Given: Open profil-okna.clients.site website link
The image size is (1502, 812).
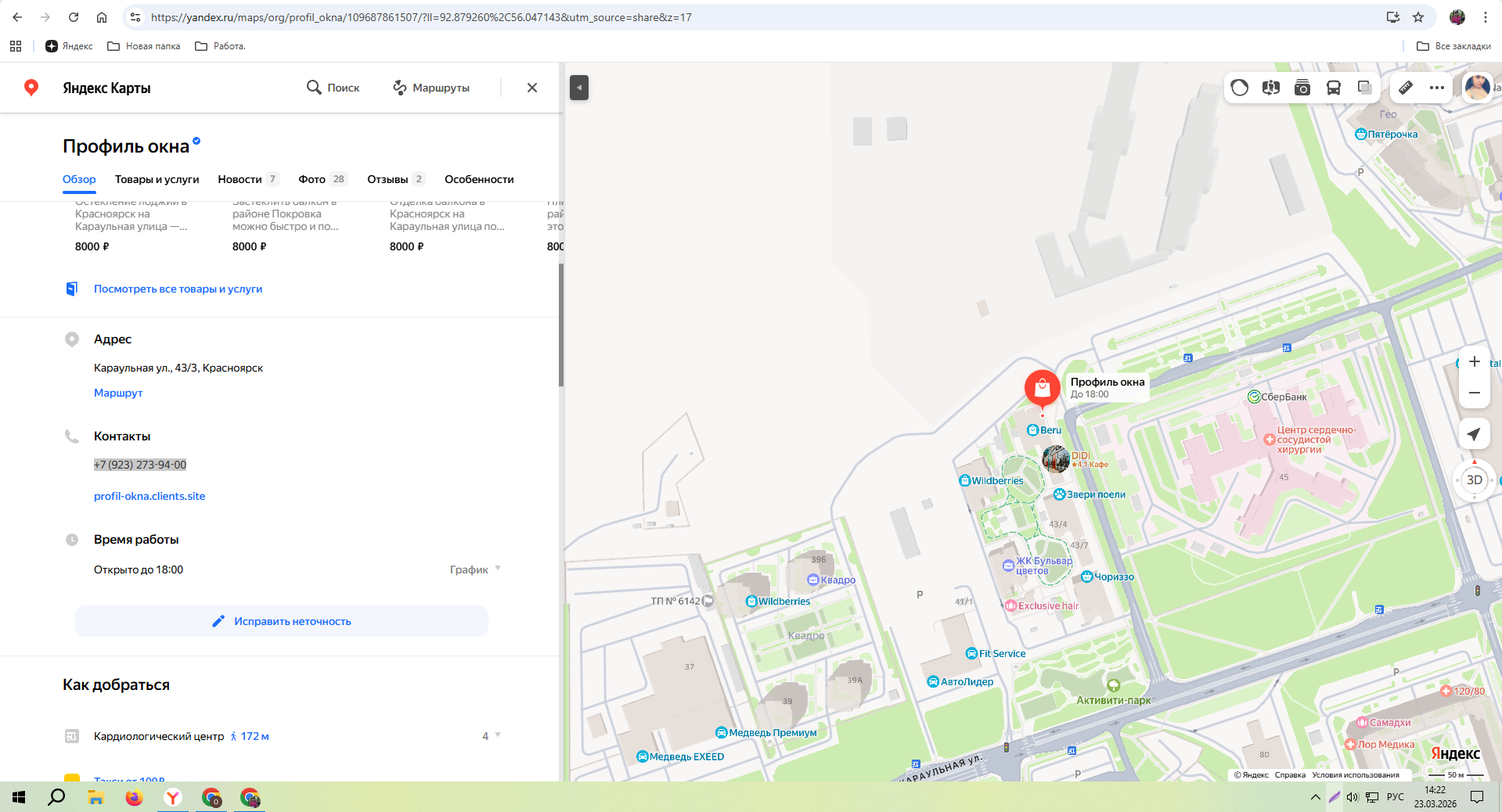Looking at the screenshot, I should [x=149, y=496].
